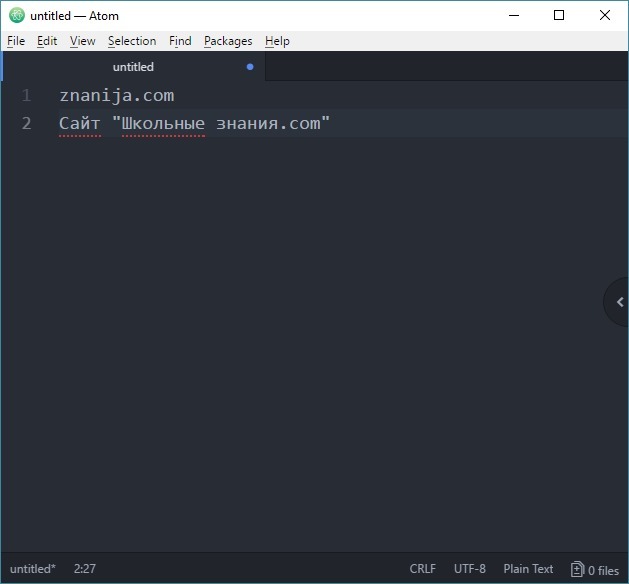
Task: Click line number 2 in gutter
Action: 26,123
